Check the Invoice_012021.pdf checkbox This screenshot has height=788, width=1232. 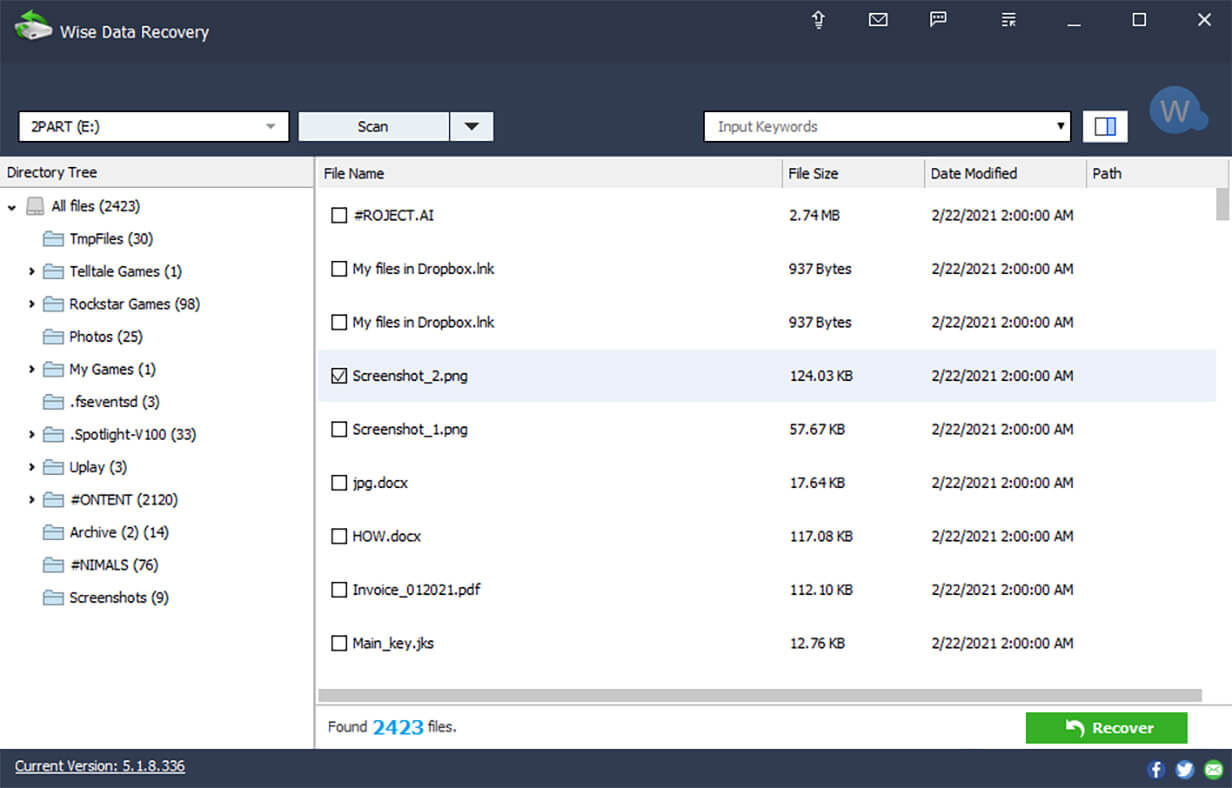pos(338,590)
